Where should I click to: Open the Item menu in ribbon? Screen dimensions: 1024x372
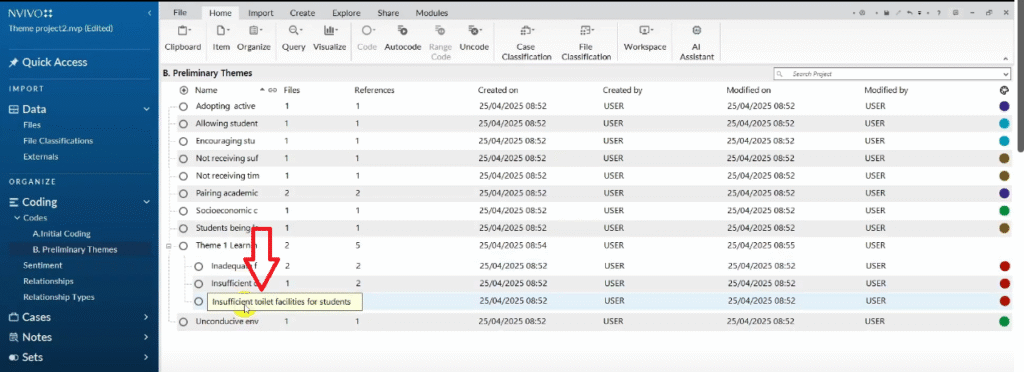click(221, 38)
